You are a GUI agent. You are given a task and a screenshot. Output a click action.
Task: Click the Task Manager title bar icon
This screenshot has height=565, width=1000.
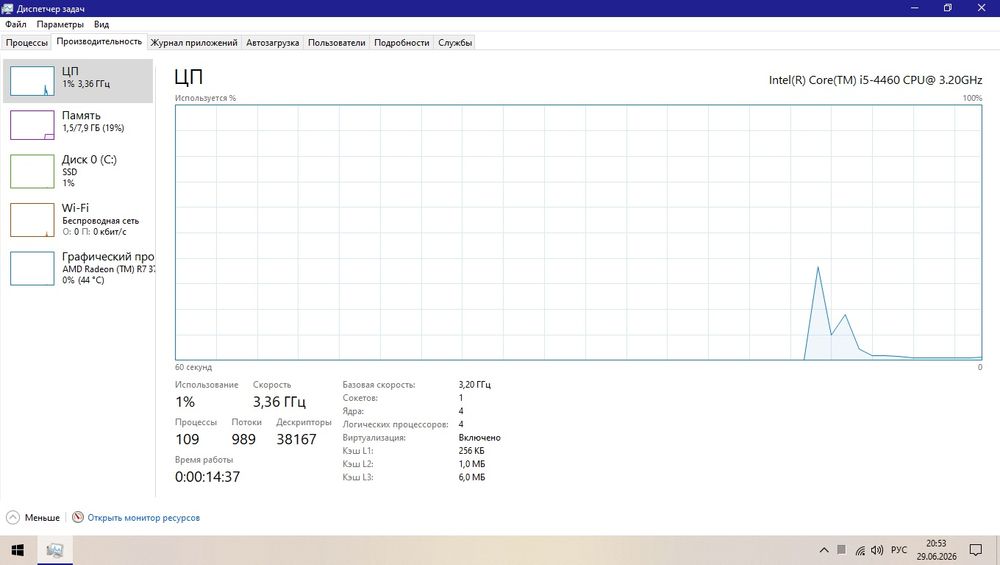(x=8, y=8)
